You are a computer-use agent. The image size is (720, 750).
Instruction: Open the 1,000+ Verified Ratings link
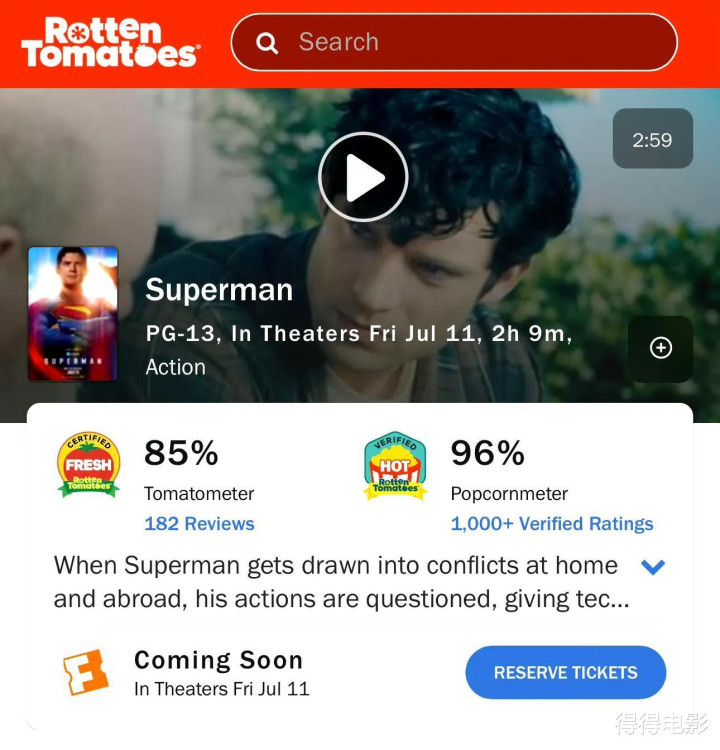point(552,524)
